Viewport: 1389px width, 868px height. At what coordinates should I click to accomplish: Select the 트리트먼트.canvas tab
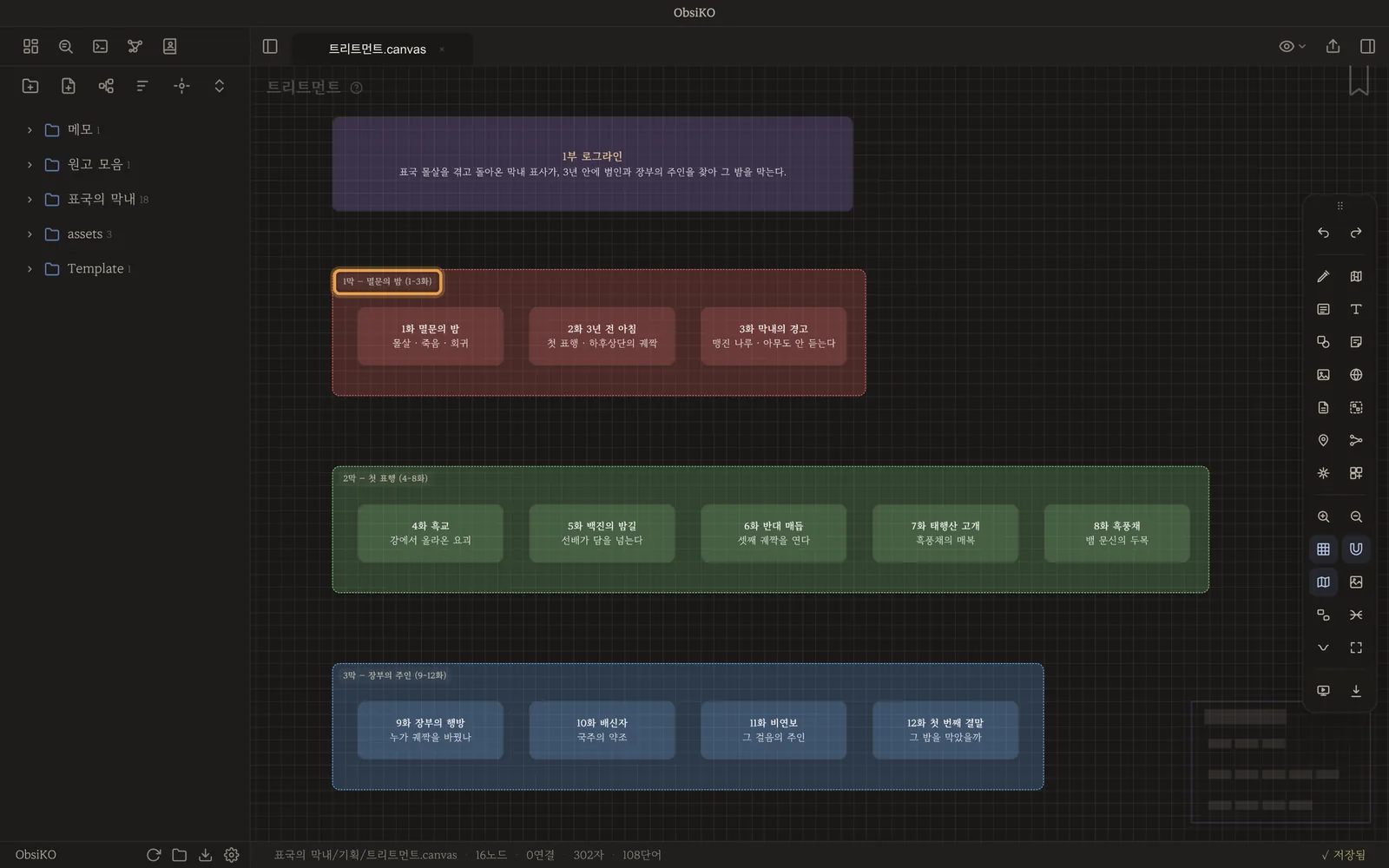pos(378,49)
